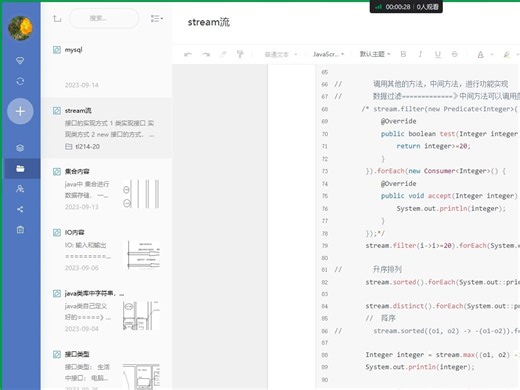
Task: Open the recent layers icon in sidebar
Action: 20,148
